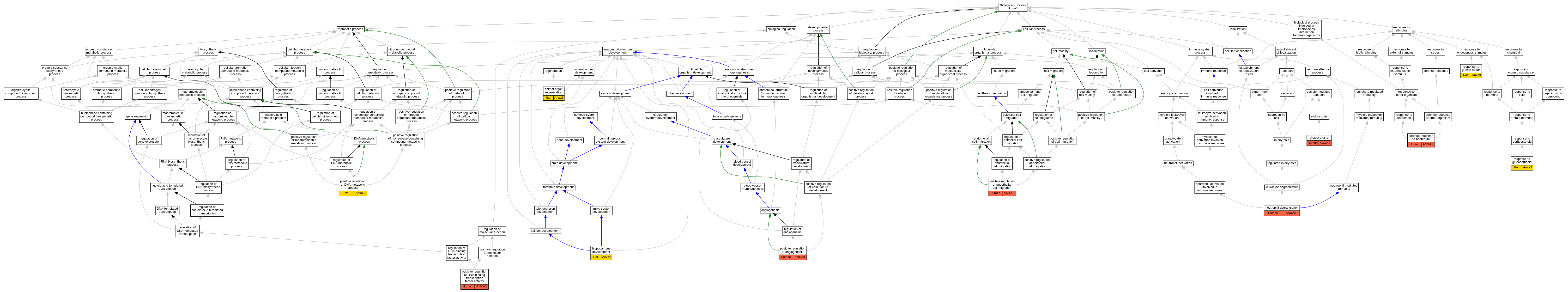Click the "vesicle-mediated transport" node
This screenshot has height=292, width=1568.
point(1319,93)
